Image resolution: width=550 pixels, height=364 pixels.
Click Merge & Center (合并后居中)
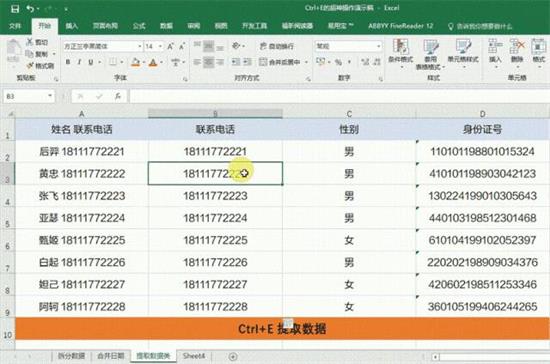280,62
